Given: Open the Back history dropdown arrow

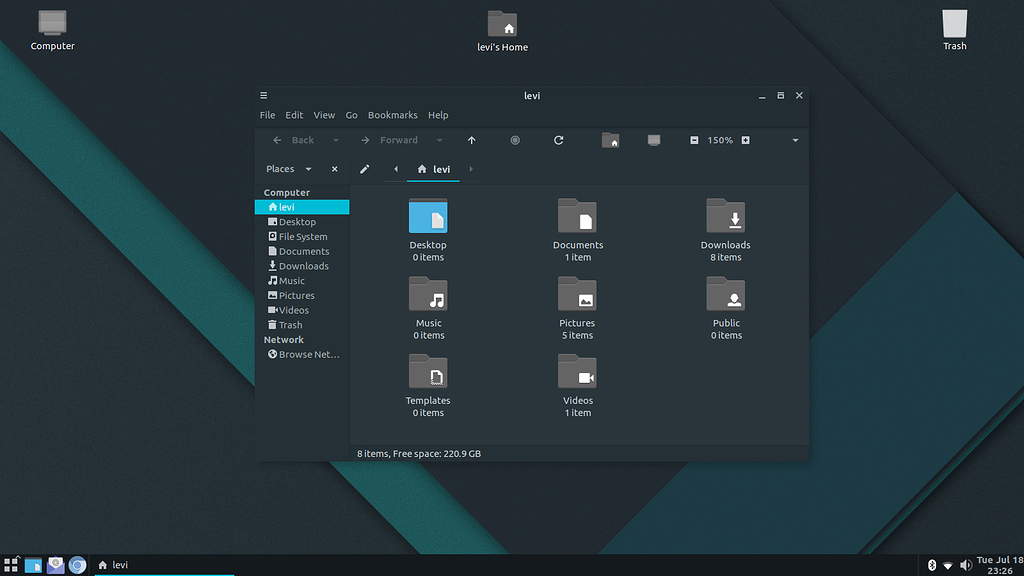Looking at the screenshot, I should pos(336,140).
